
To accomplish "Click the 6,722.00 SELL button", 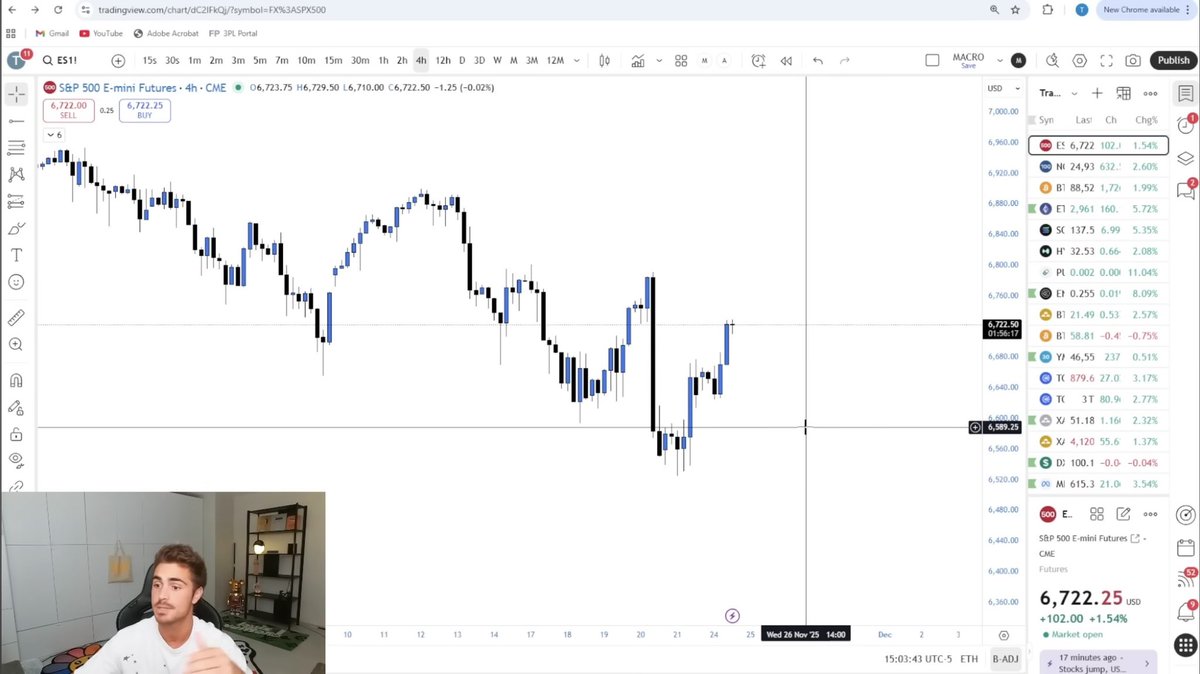I will coord(68,110).
